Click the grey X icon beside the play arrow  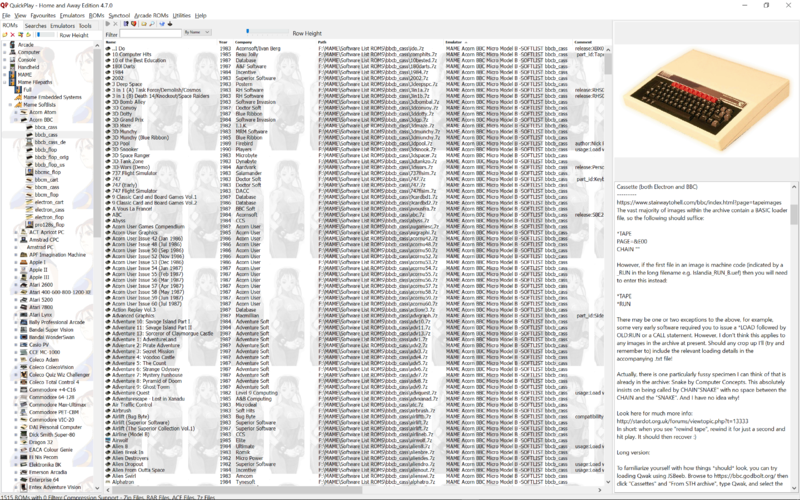[115, 24]
